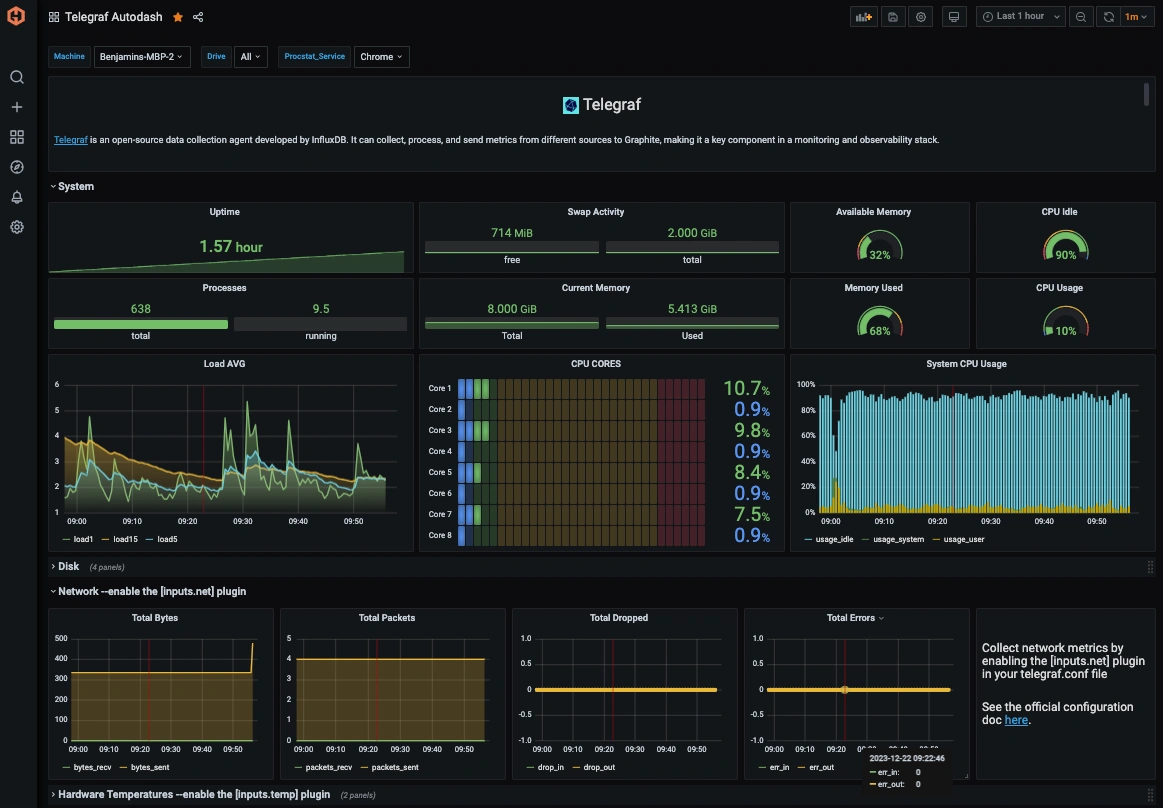Open the search icon in the sidebar
This screenshot has width=1163, height=808.
[16, 77]
